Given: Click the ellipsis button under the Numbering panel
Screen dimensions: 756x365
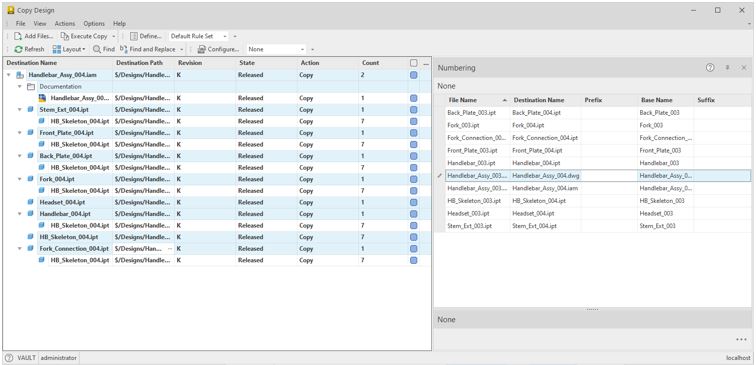Looking at the screenshot, I should 742,339.
